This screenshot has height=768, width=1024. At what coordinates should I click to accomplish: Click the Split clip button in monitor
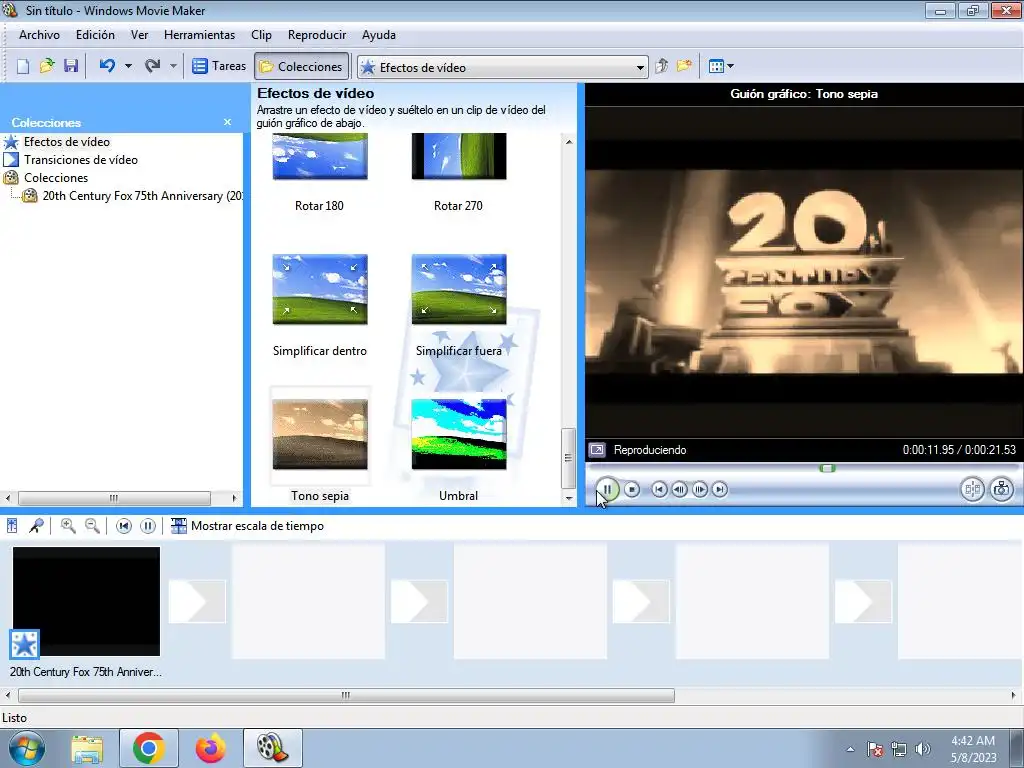[972, 489]
